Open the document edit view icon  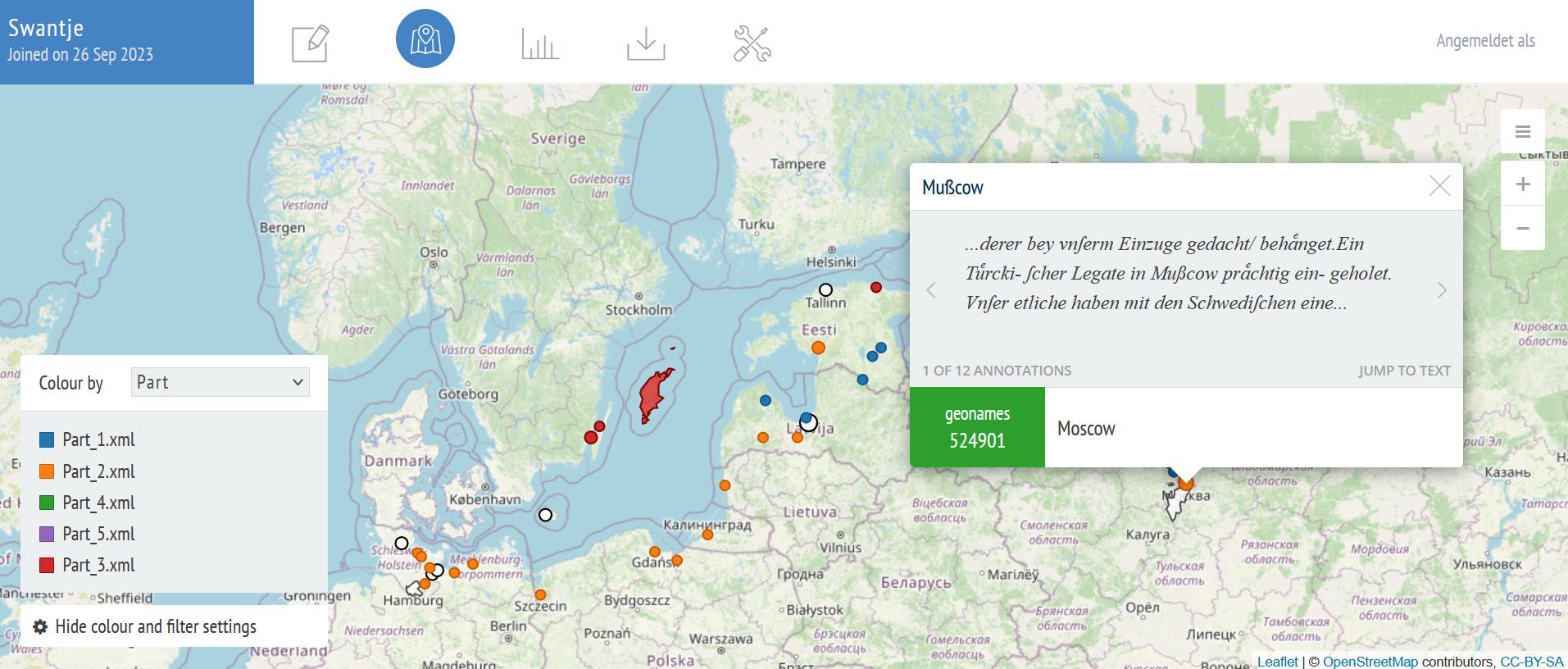pyautogui.click(x=311, y=43)
